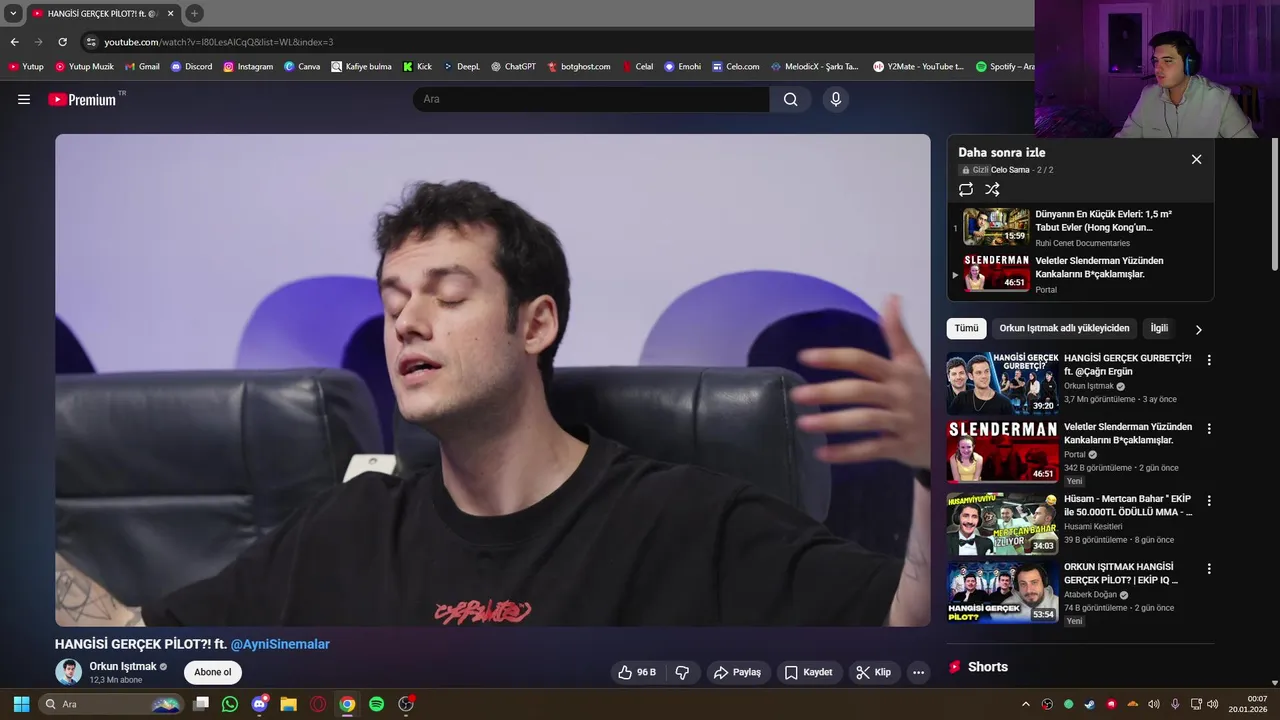Open tab search dropdown arrow

pos(13,13)
